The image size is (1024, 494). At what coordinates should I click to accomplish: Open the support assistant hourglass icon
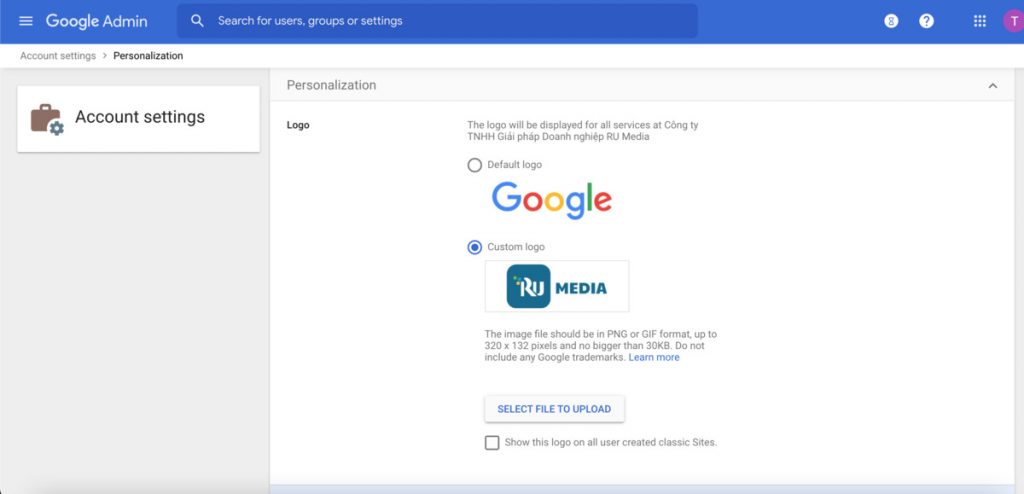point(891,21)
